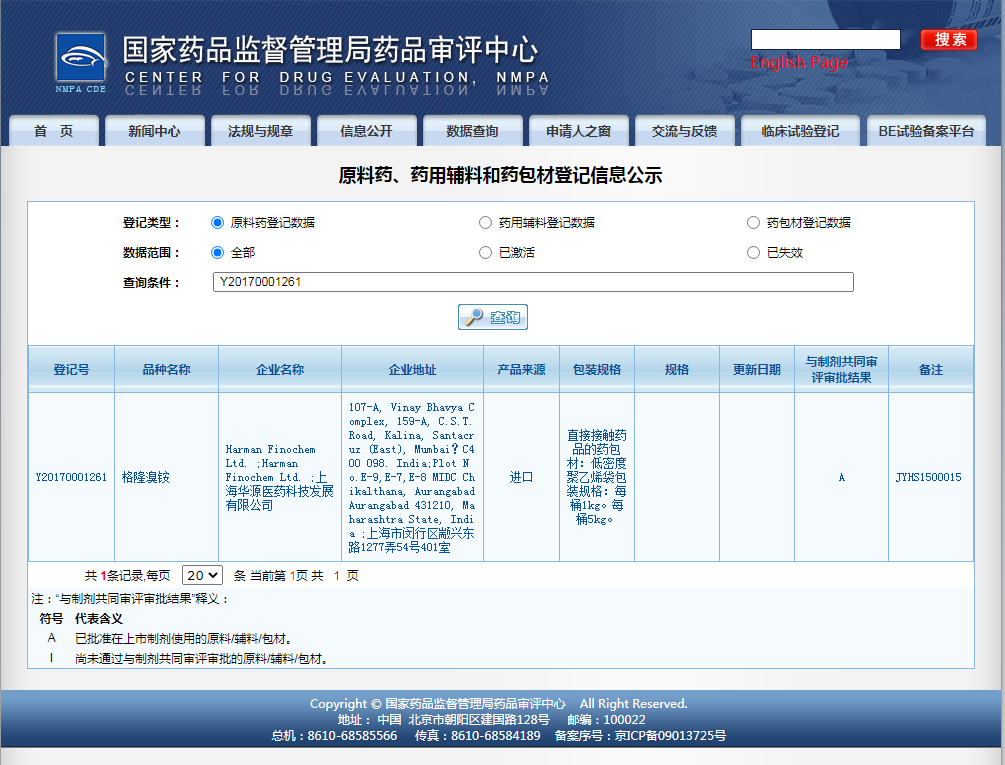
Task: Choose 药包材登记数据 registration type
Action: click(x=753, y=222)
